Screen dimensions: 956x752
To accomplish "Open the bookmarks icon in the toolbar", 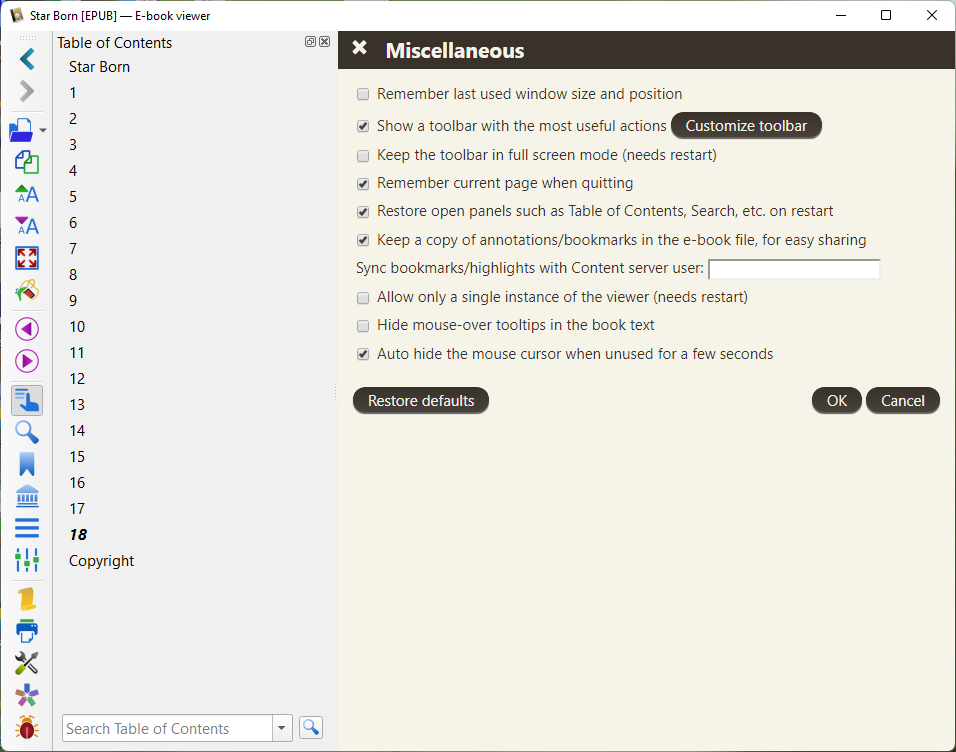I will (27, 464).
